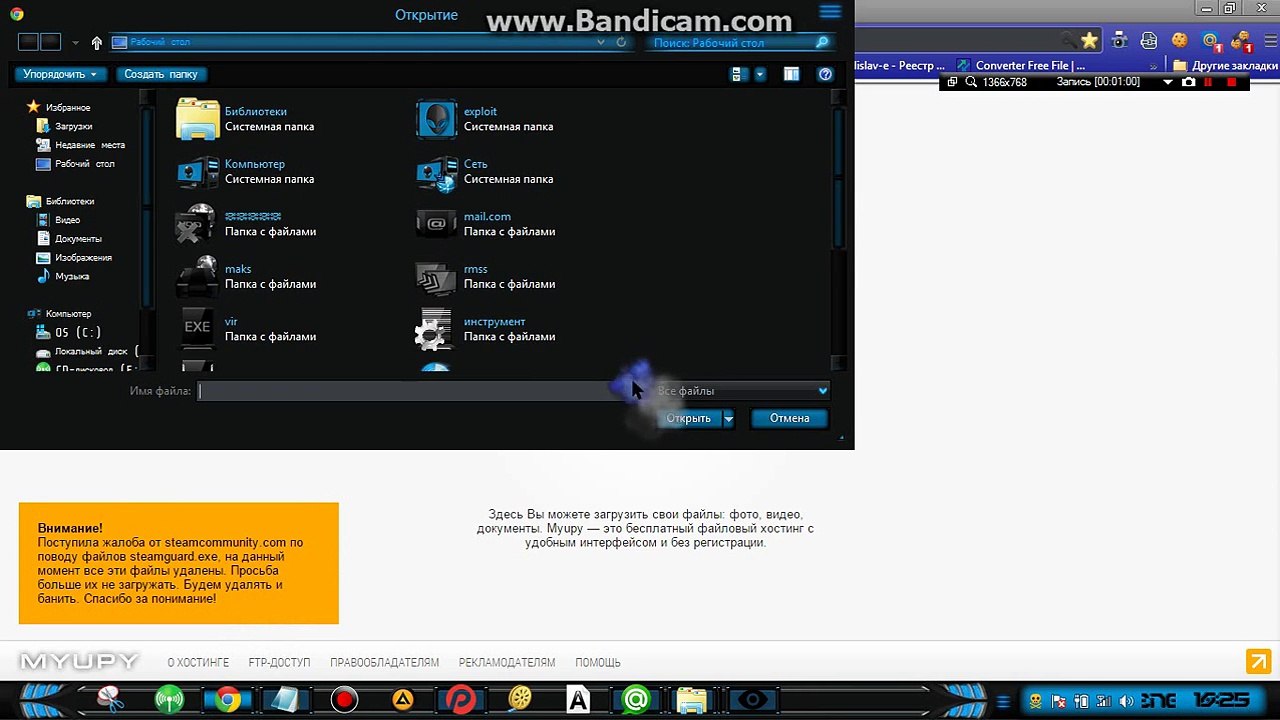Open file dialog help

tap(825, 74)
